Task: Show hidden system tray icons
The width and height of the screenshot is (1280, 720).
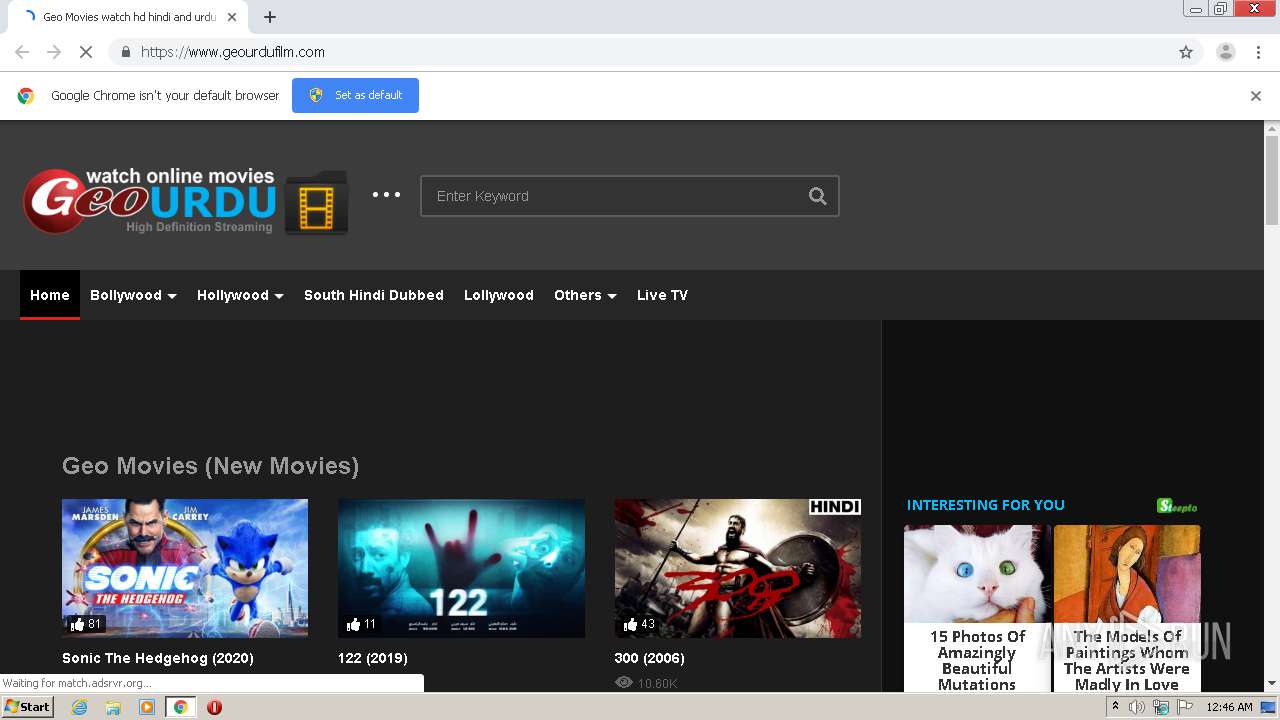Action: [1115, 707]
